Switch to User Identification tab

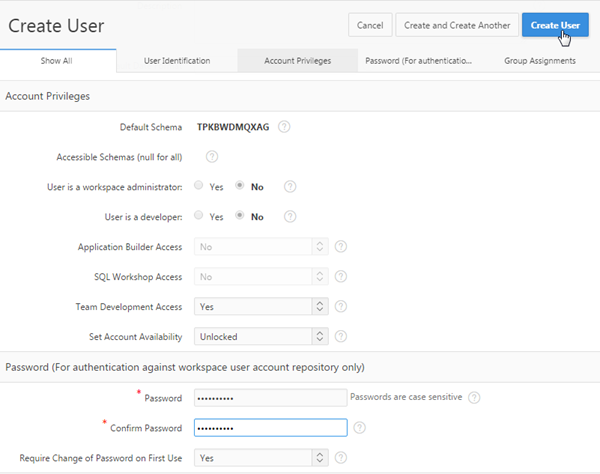[177, 61]
